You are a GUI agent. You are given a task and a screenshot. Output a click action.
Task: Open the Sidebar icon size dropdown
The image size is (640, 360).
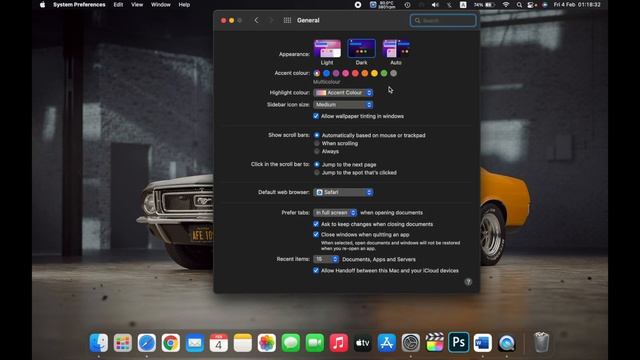point(343,105)
